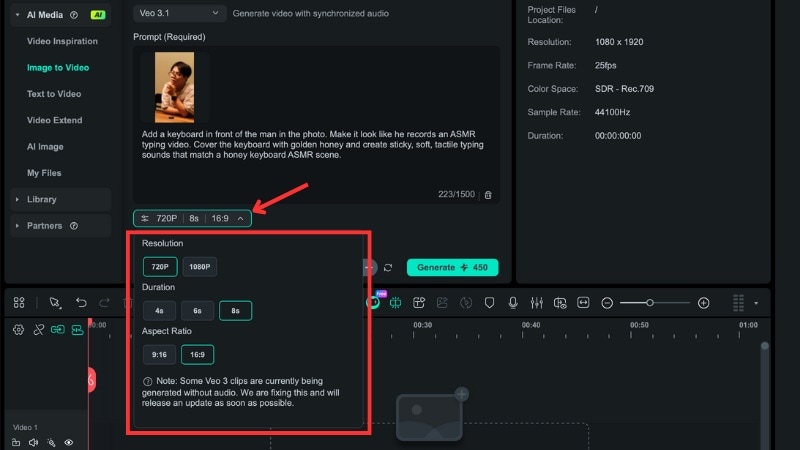Select 1080P resolution

coord(199,267)
